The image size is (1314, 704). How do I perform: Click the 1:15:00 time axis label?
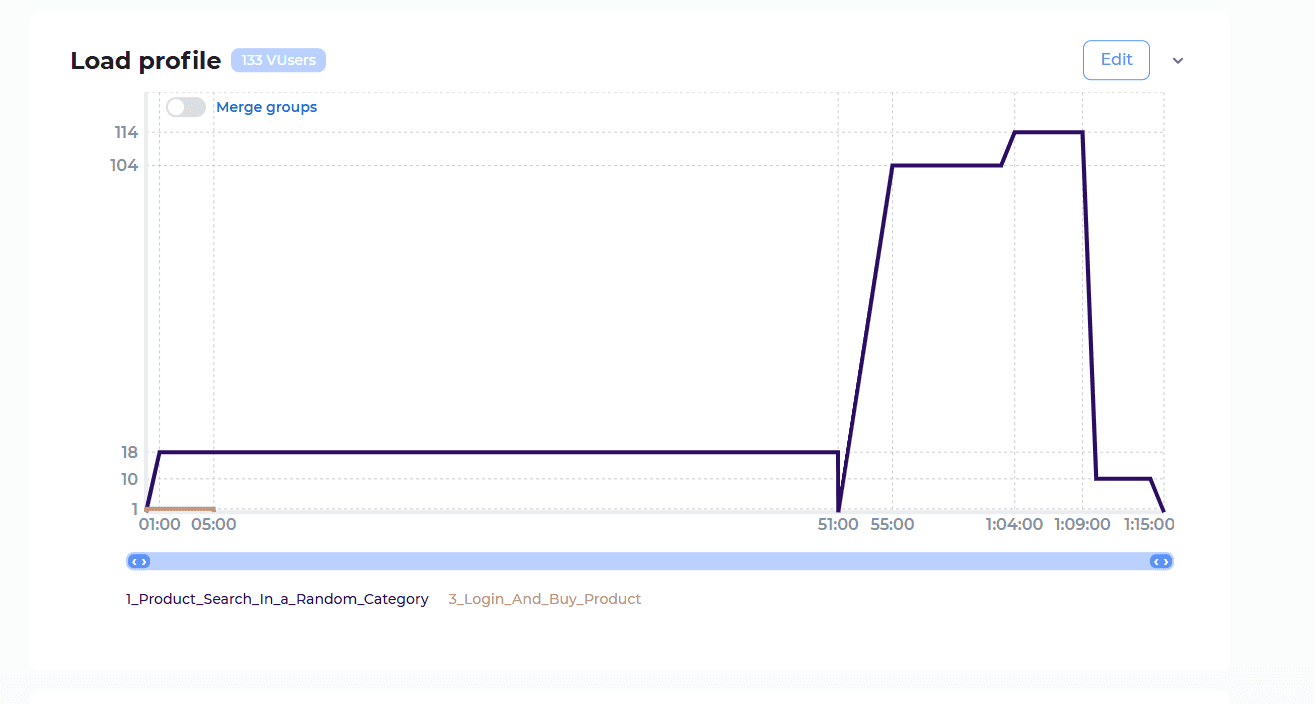tap(1148, 524)
